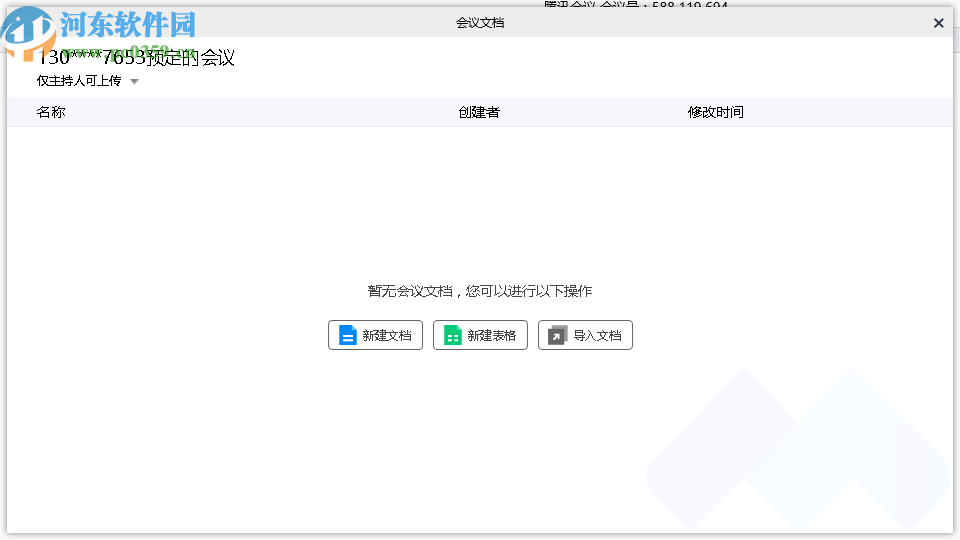
Task: Open the 仅主持人可上传 permission dropdown
Action: pyautogui.click(x=88, y=81)
